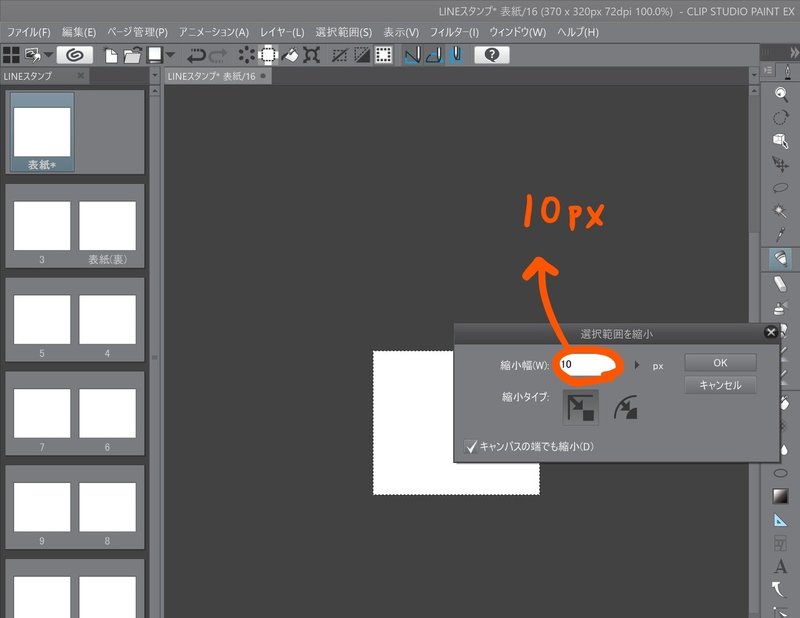Select the highlighted Pen tool

pyautogui.click(x=780, y=259)
